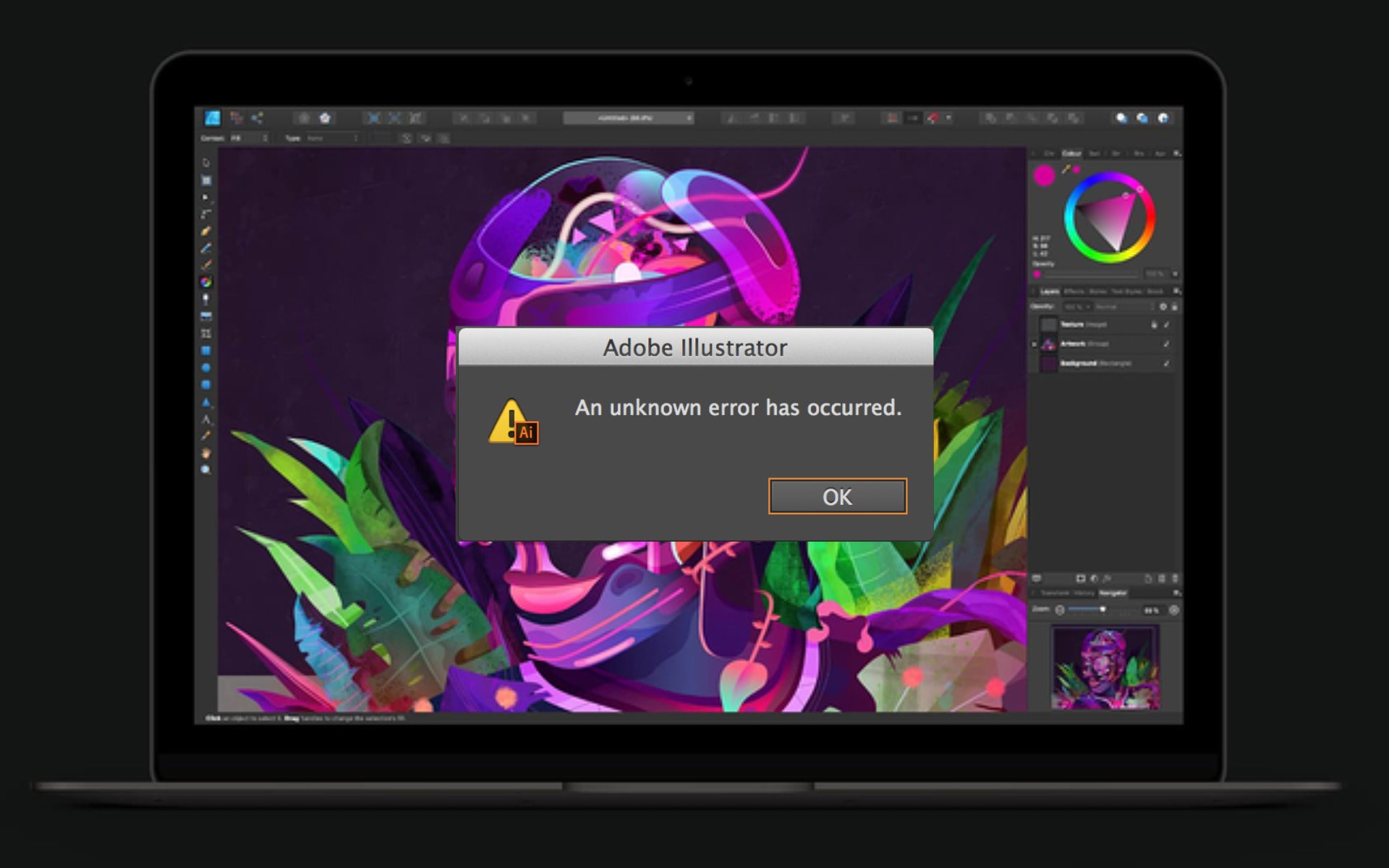Toggle visibility of the Artwork layer
The width and height of the screenshot is (1389, 868).
(x=1167, y=344)
